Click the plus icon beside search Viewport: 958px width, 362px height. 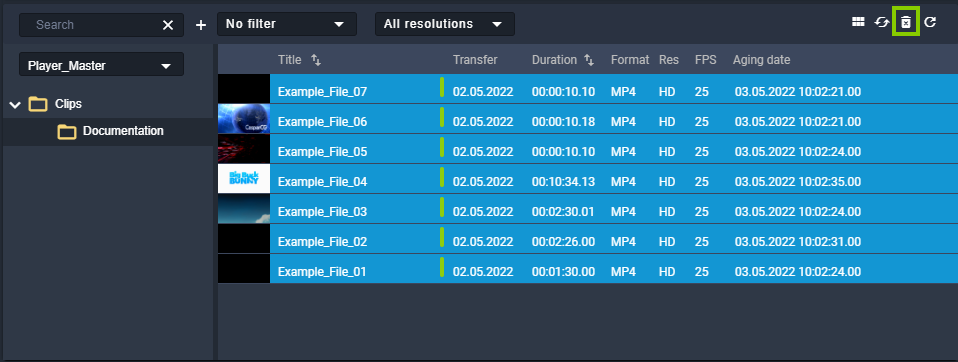click(201, 25)
